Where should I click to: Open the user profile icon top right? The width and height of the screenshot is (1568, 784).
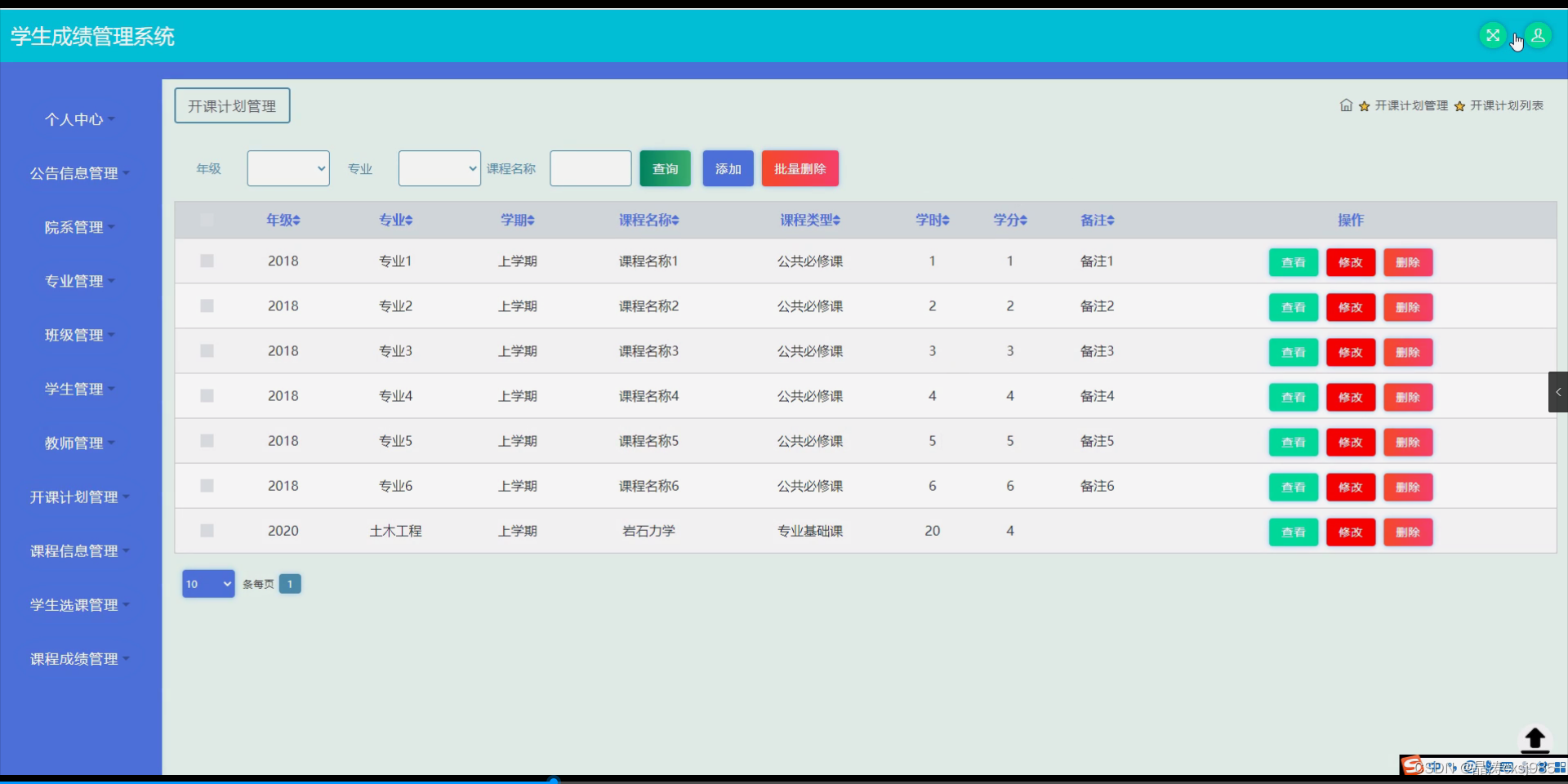tap(1539, 35)
